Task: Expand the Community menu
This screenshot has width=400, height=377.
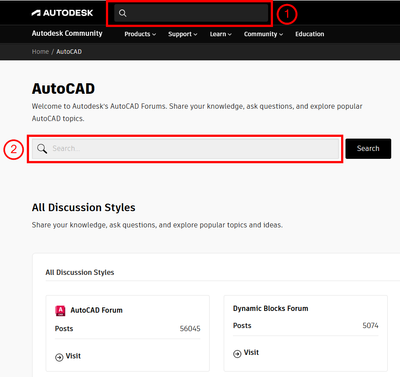Action: pos(263,34)
